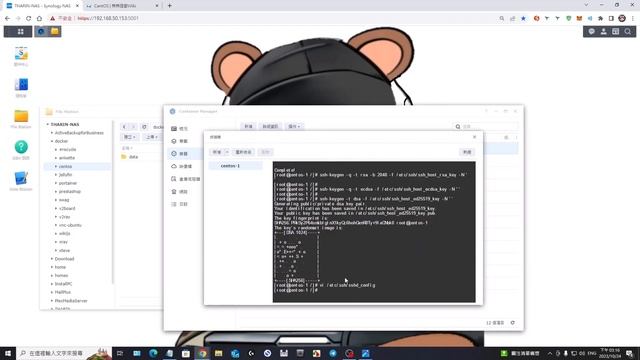The image size is (640, 360).
Task: Open Windows notification center icon
Action: pyautogui.click(x=629, y=353)
